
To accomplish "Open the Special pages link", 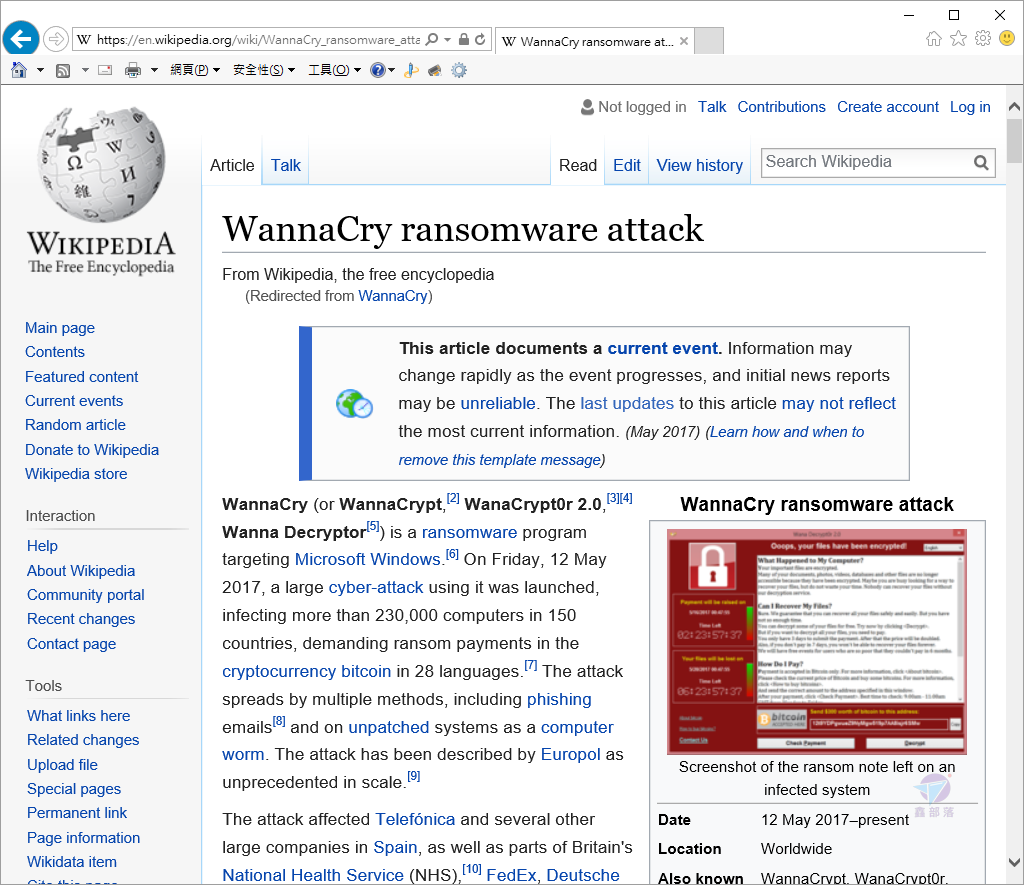I will point(74,789).
